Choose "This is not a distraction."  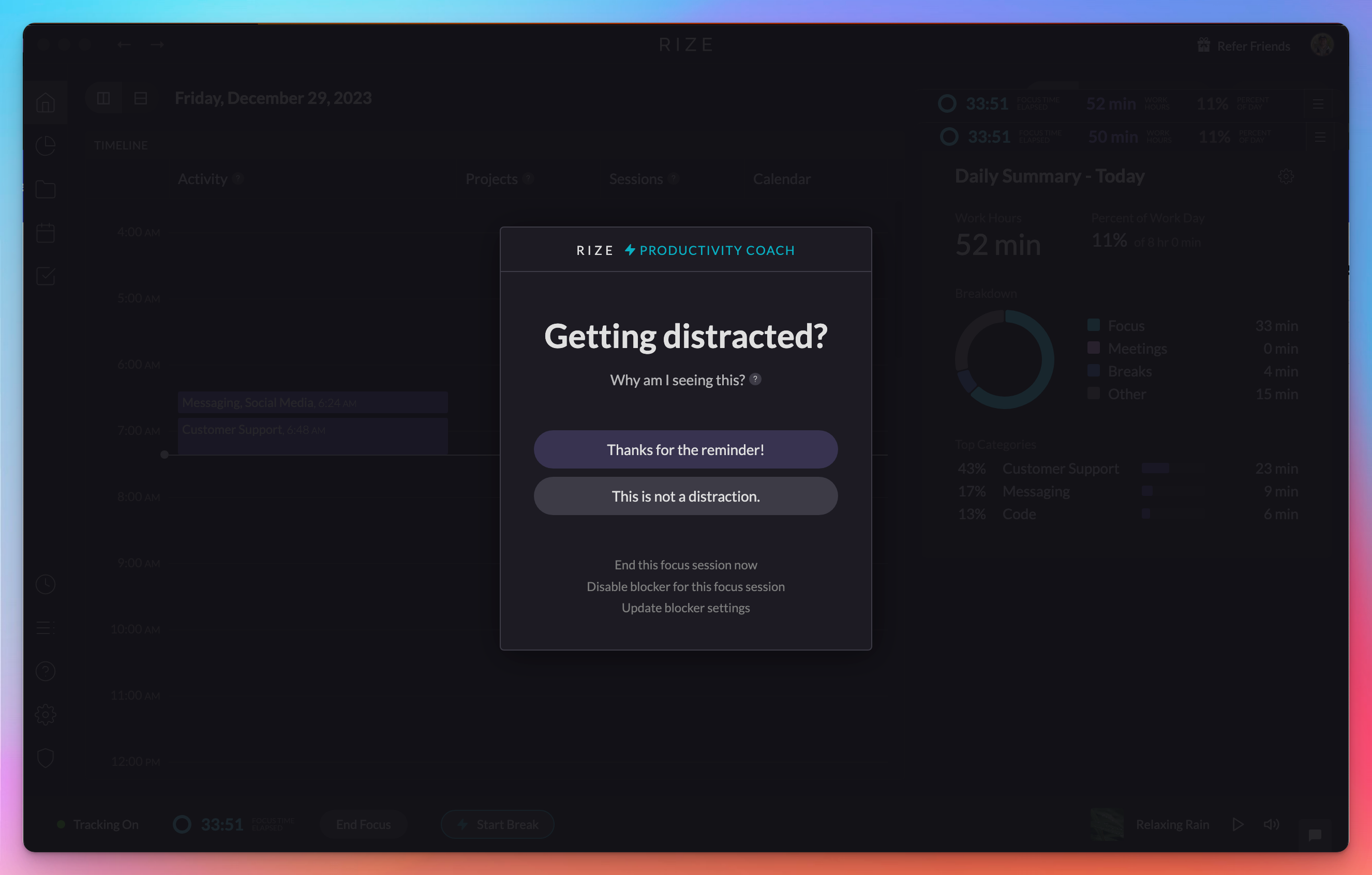(x=685, y=496)
